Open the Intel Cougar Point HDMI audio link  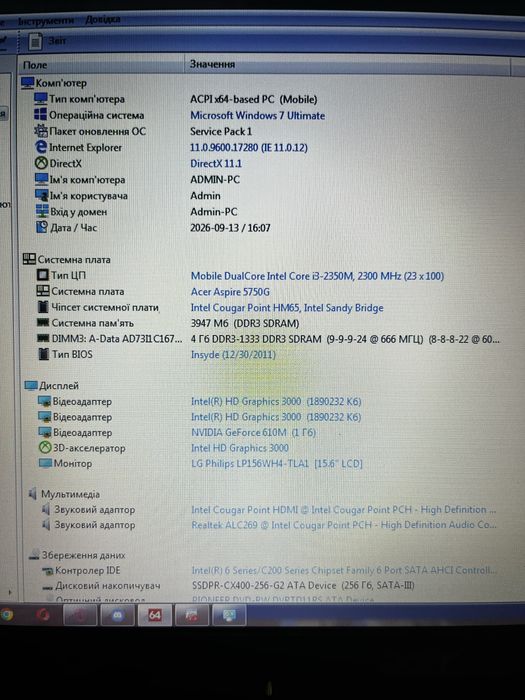pyautogui.click(x=344, y=509)
